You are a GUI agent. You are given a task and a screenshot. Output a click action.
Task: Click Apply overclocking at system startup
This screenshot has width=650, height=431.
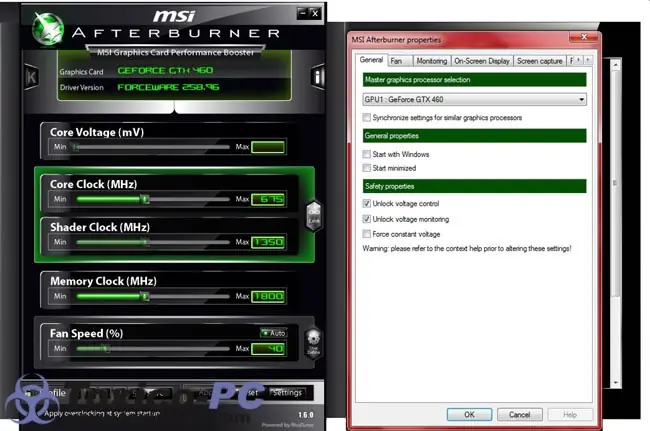(102, 413)
